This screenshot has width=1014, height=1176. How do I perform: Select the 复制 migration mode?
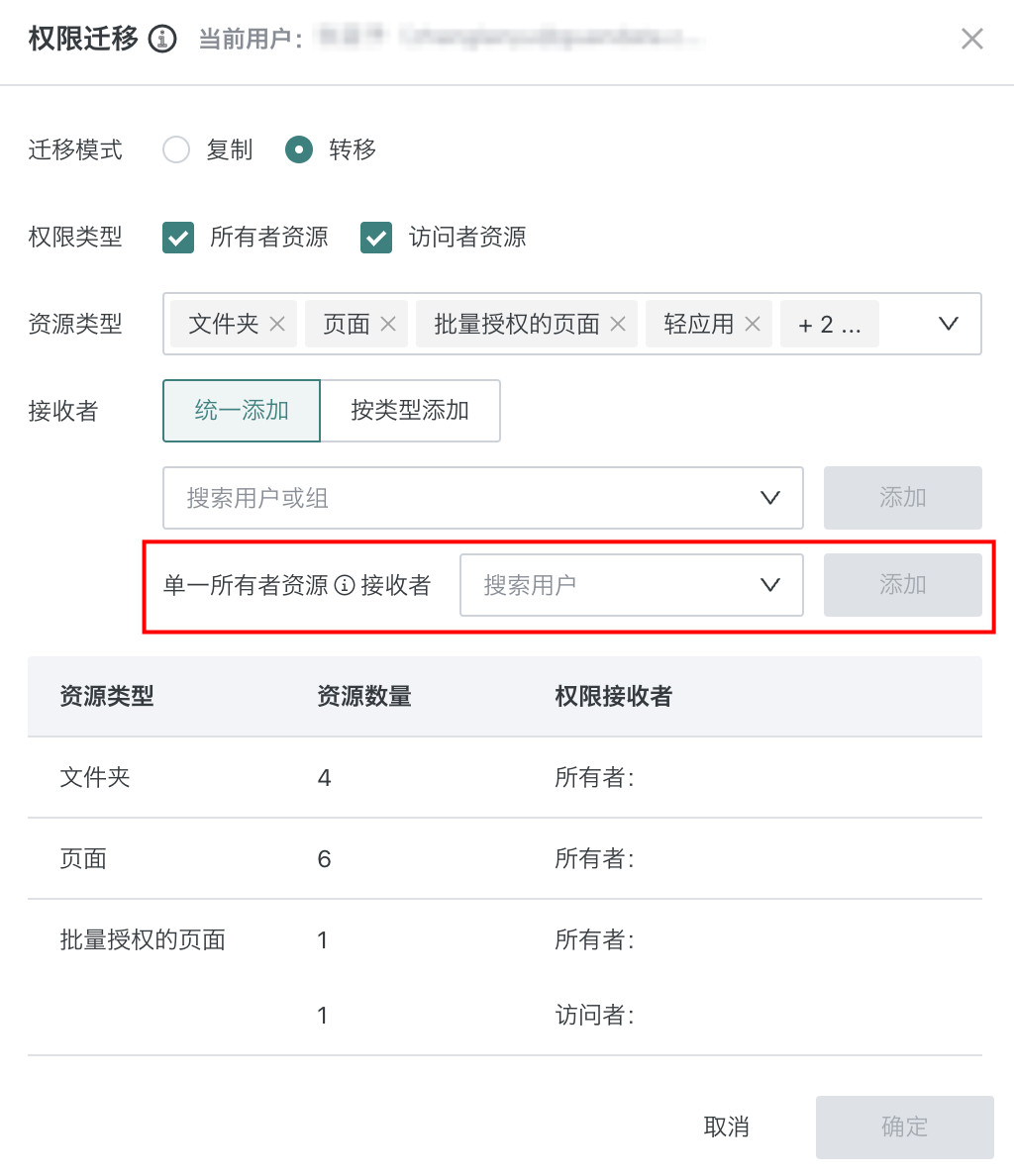coord(176,149)
